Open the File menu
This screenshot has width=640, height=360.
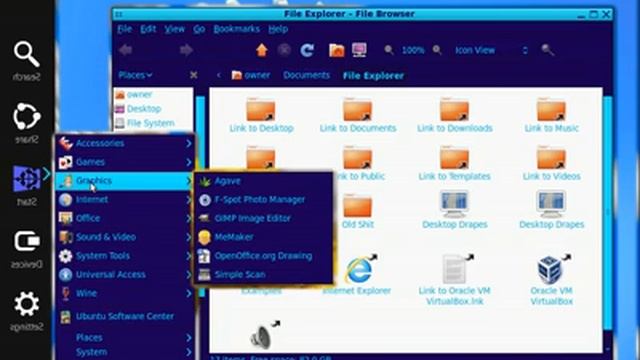point(124,29)
